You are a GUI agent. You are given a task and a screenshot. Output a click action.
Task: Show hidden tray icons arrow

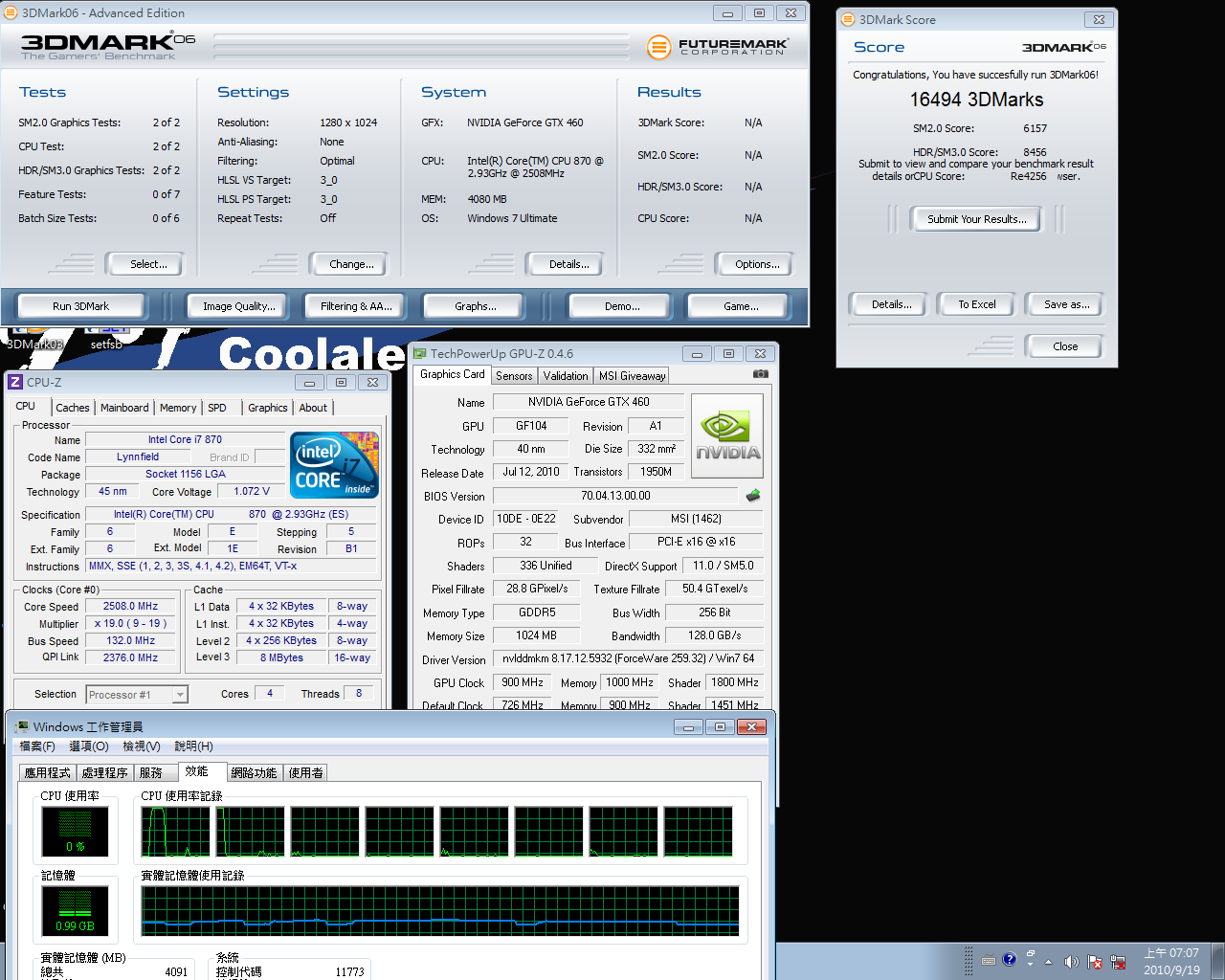1048,962
